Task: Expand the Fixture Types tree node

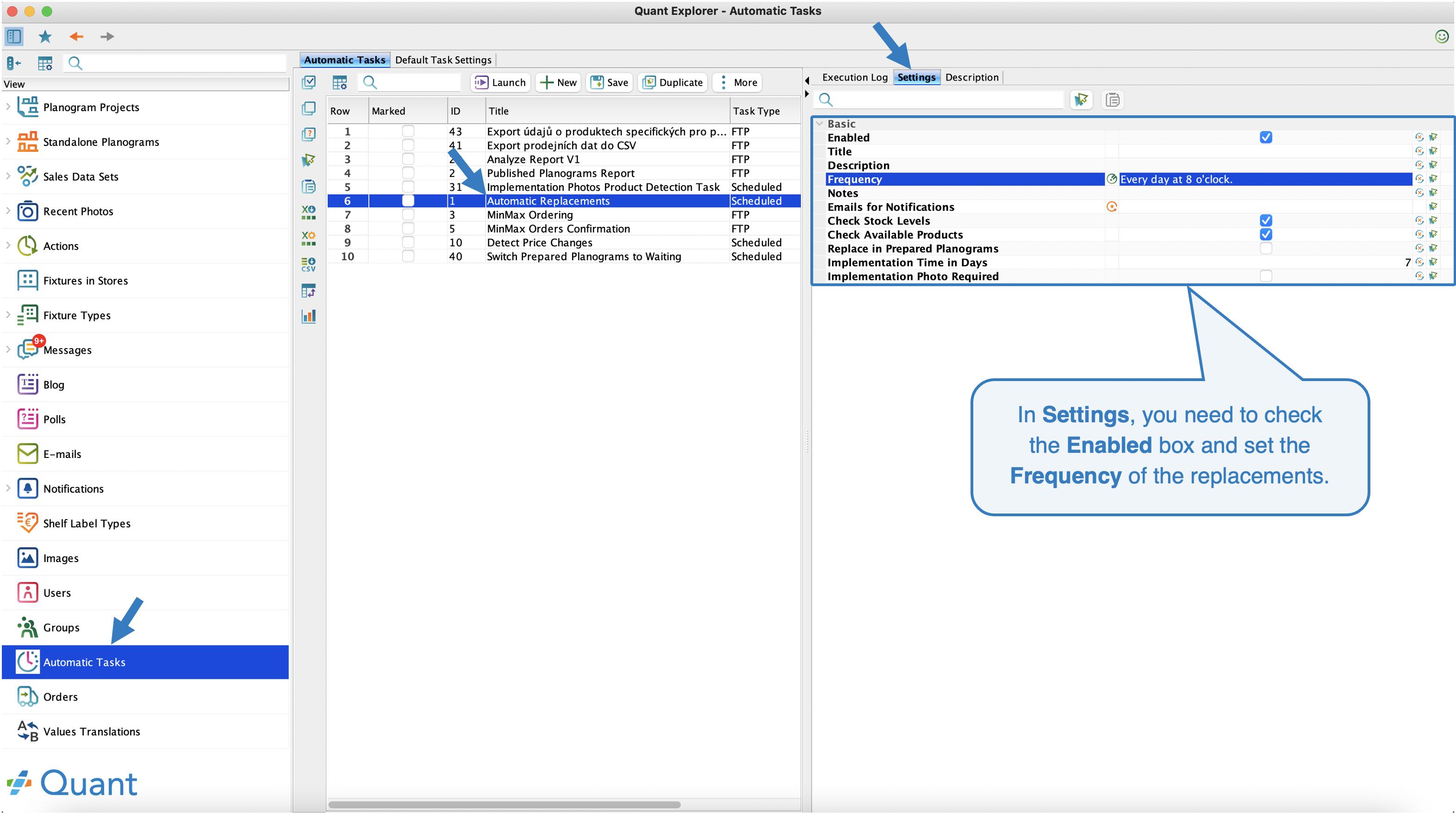Action: (8, 314)
